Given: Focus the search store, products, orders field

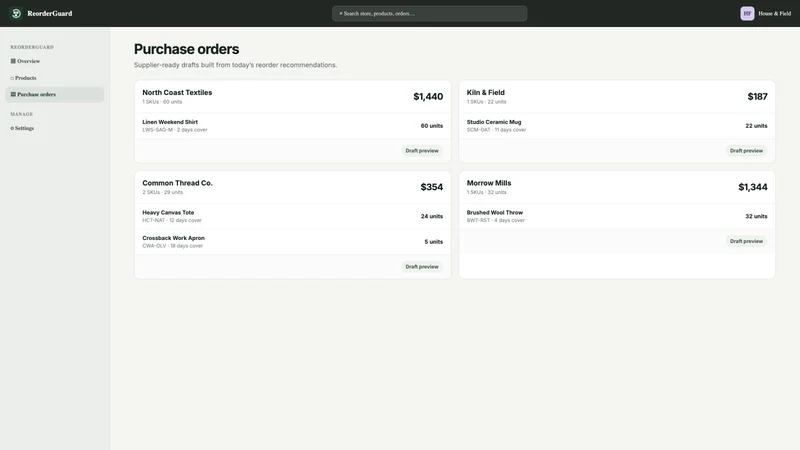Looking at the screenshot, I should pyautogui.click(x=430, y=13).
